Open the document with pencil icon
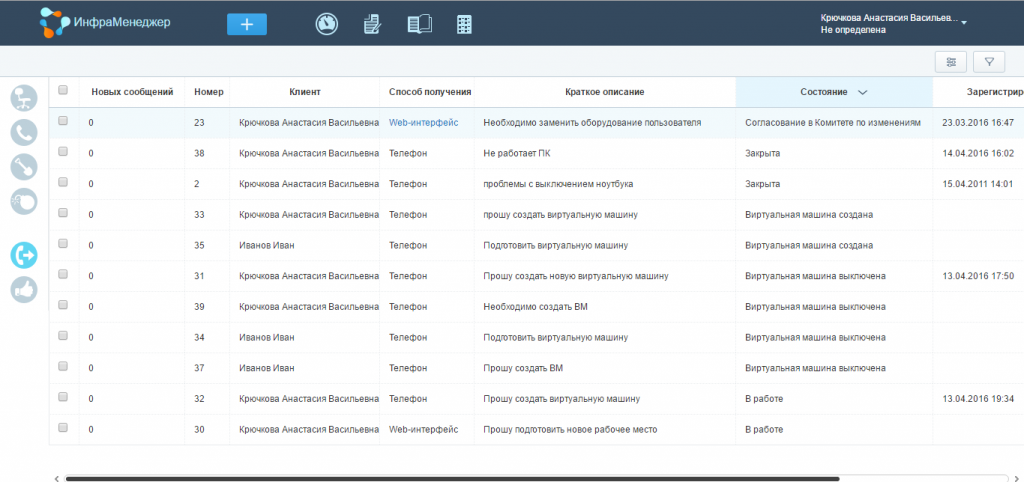The image size is (1024, 482). click(372, 24)
